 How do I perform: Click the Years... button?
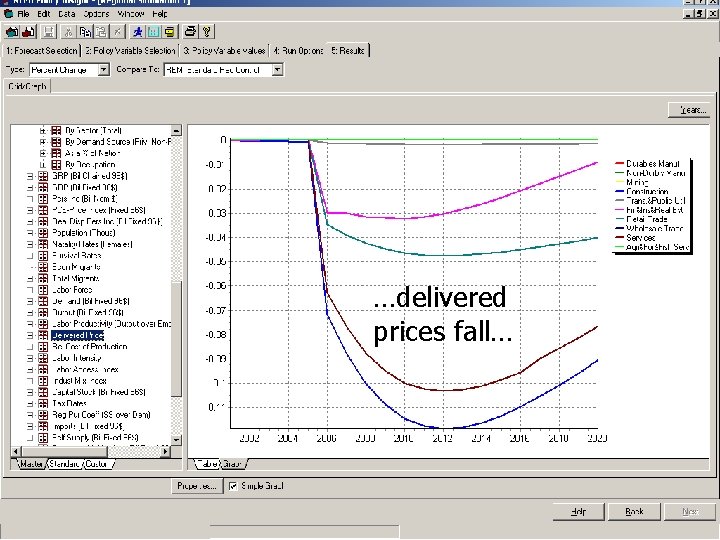(x=689, y=110)
